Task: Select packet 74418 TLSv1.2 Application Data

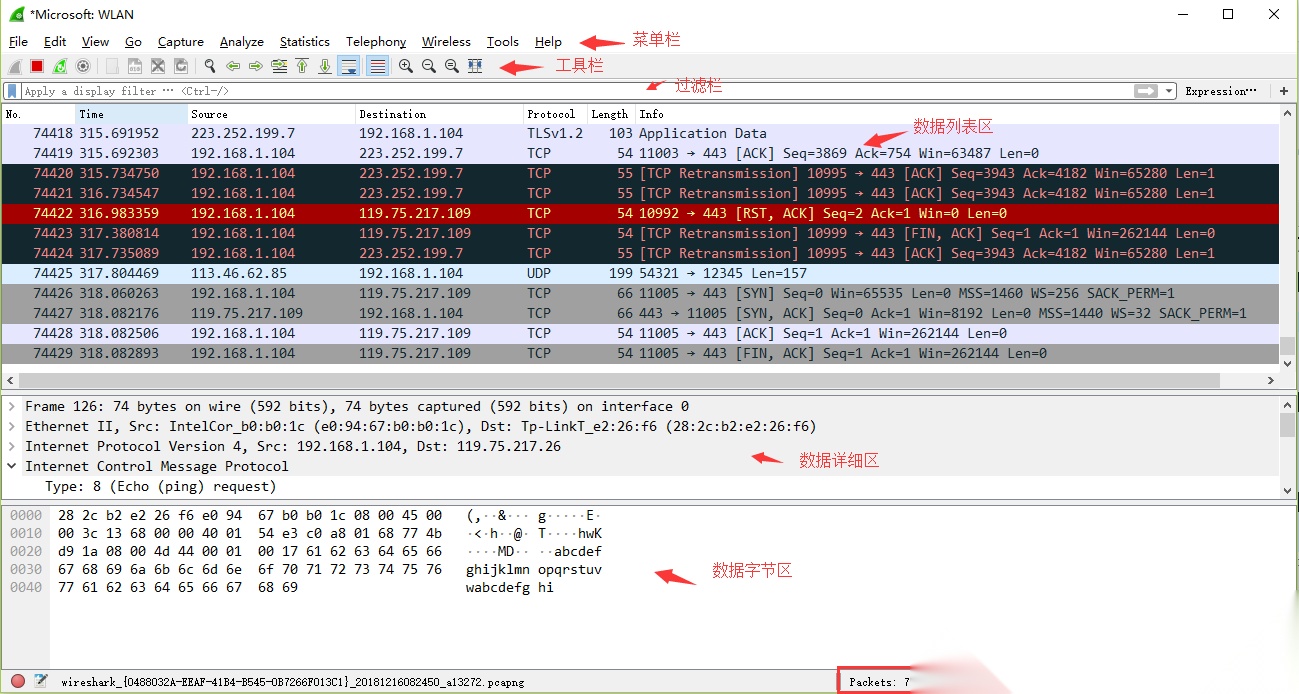Action: click(640, 133)
